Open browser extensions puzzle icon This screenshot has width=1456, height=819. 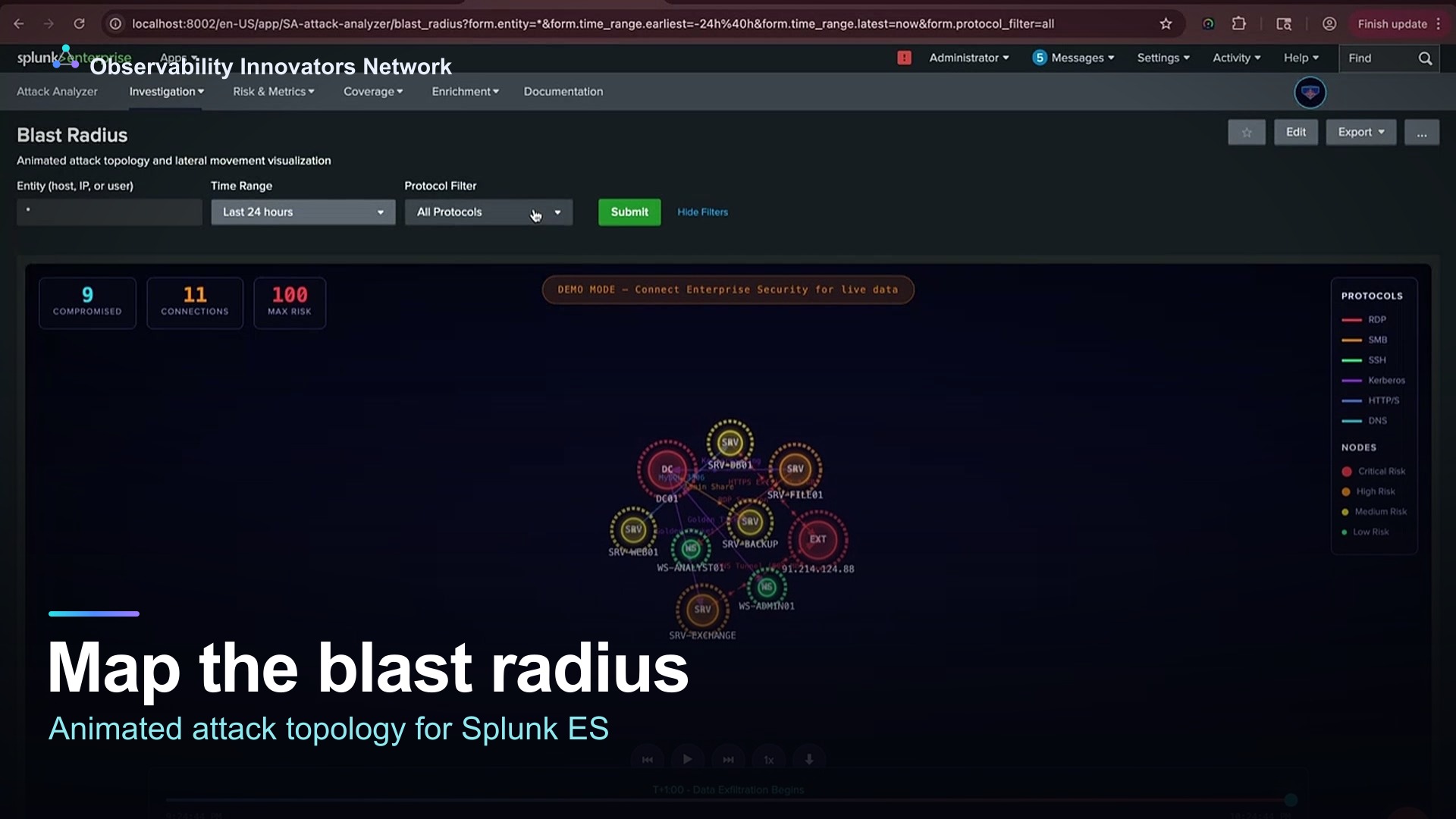coord(1239,24)
